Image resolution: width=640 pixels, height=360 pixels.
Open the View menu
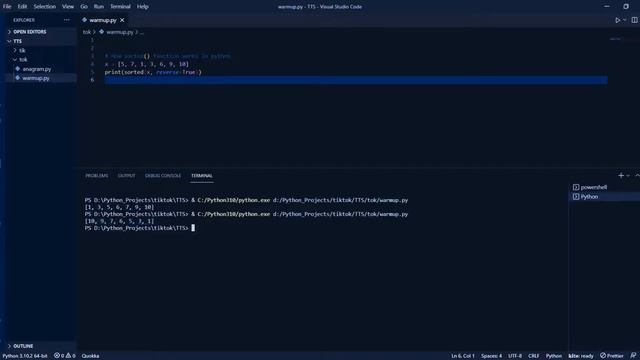[x=68, y=7]
